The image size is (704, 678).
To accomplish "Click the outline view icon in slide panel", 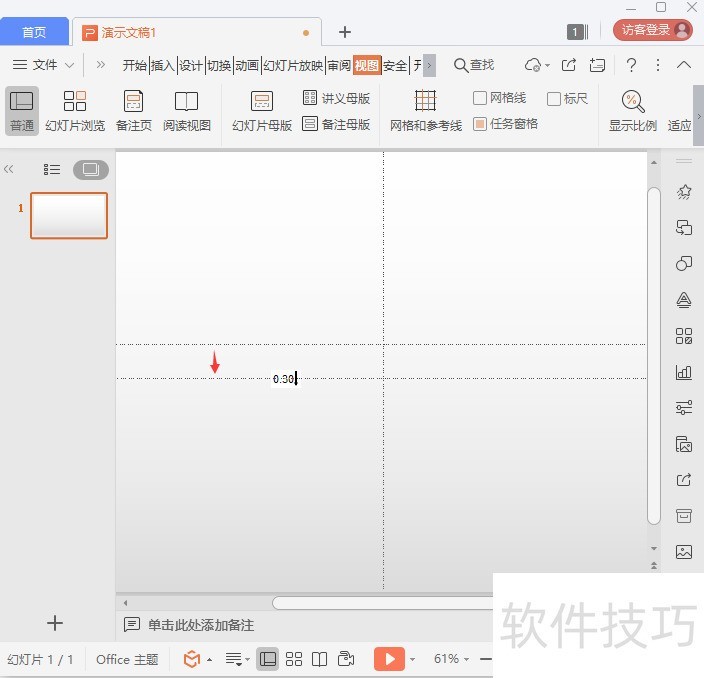I will click(52, 170).
